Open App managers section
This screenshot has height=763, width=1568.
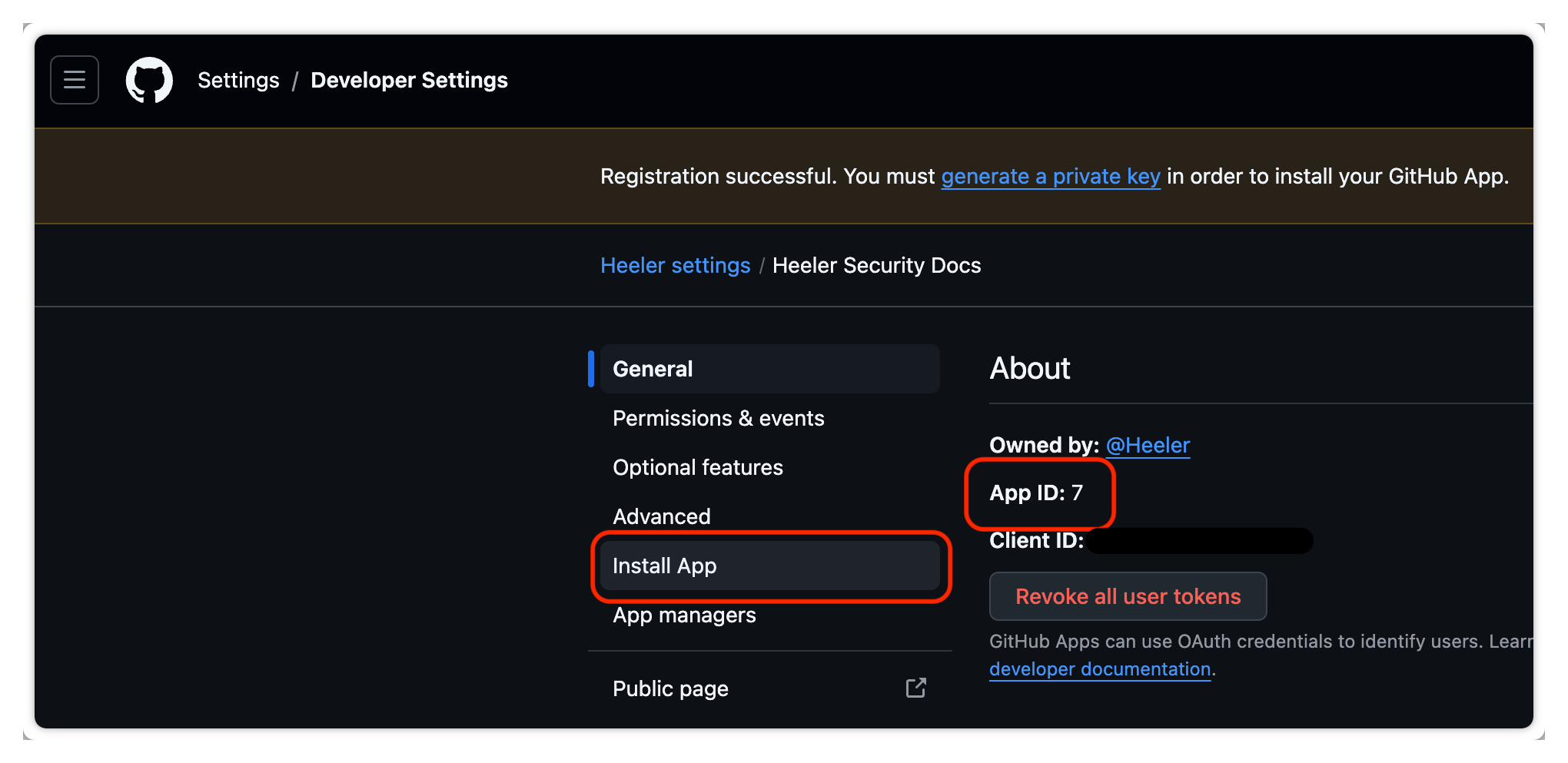[769, 615]
